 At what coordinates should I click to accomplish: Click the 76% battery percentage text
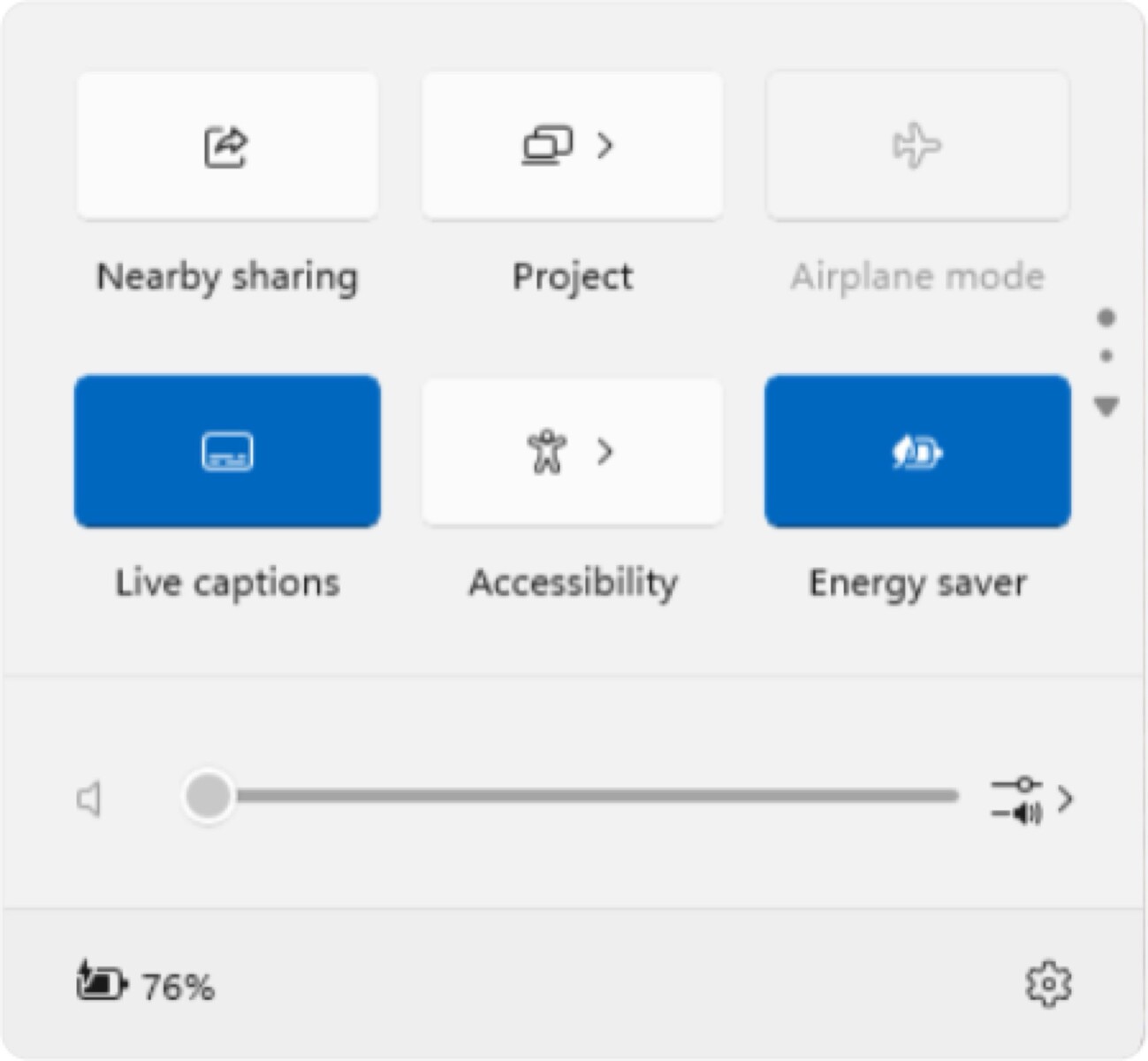tap(179, 987)
